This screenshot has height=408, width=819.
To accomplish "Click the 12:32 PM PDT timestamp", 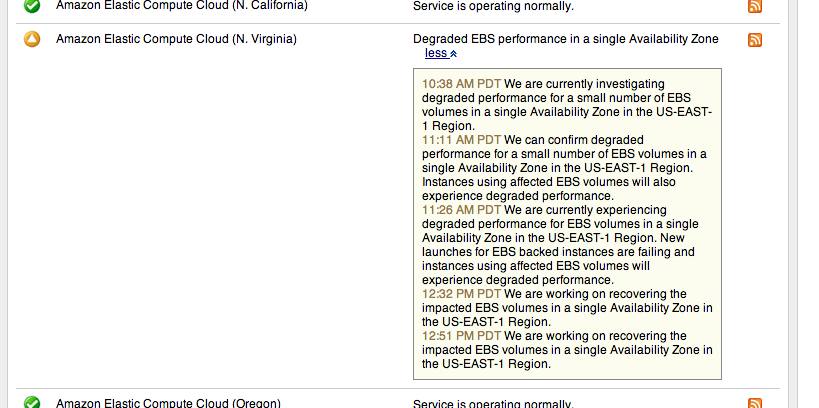I will coord(462,294).
